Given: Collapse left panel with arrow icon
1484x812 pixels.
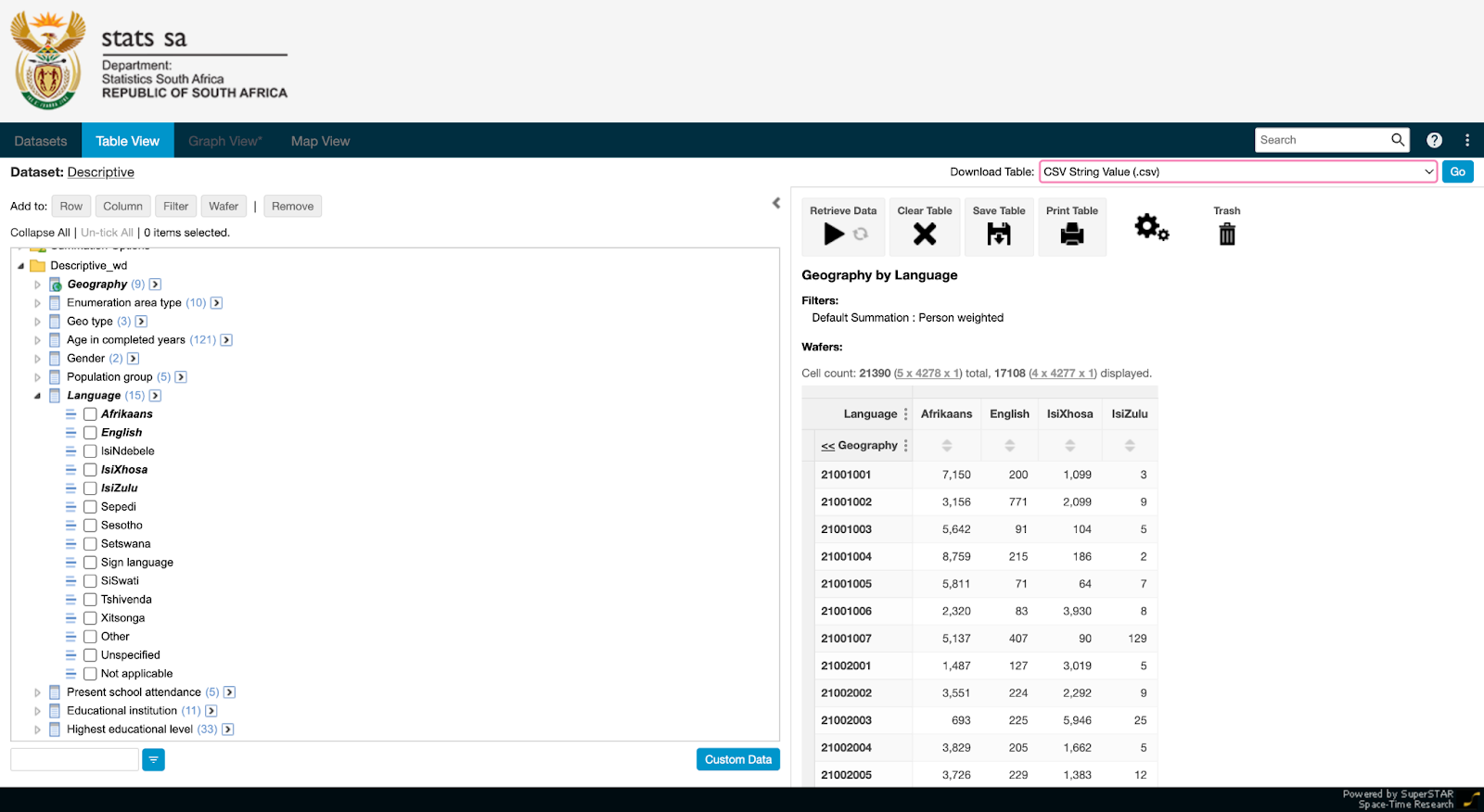Looking at the screenshot, I should point(776,203).
